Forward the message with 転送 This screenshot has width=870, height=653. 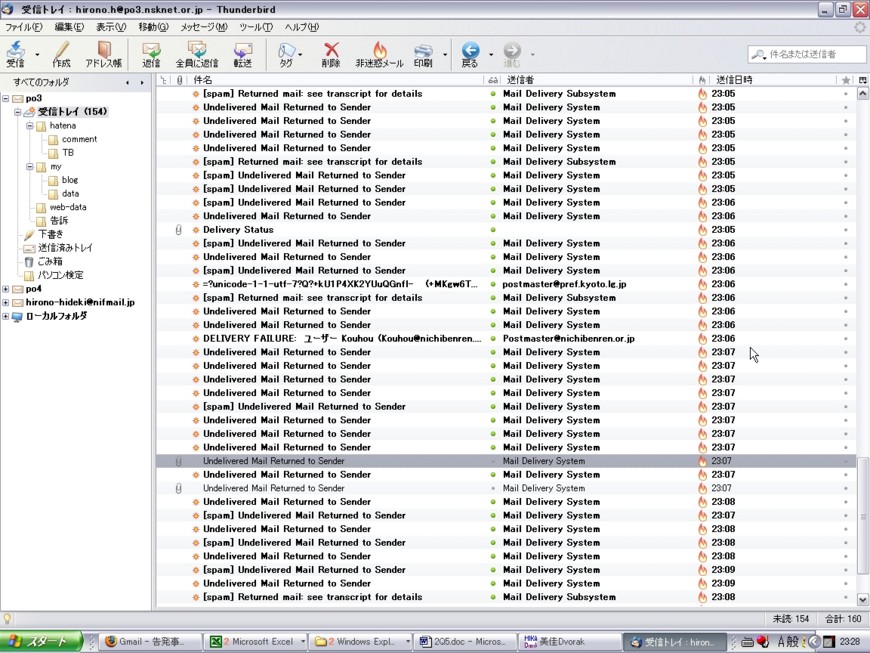click(242, 54)
